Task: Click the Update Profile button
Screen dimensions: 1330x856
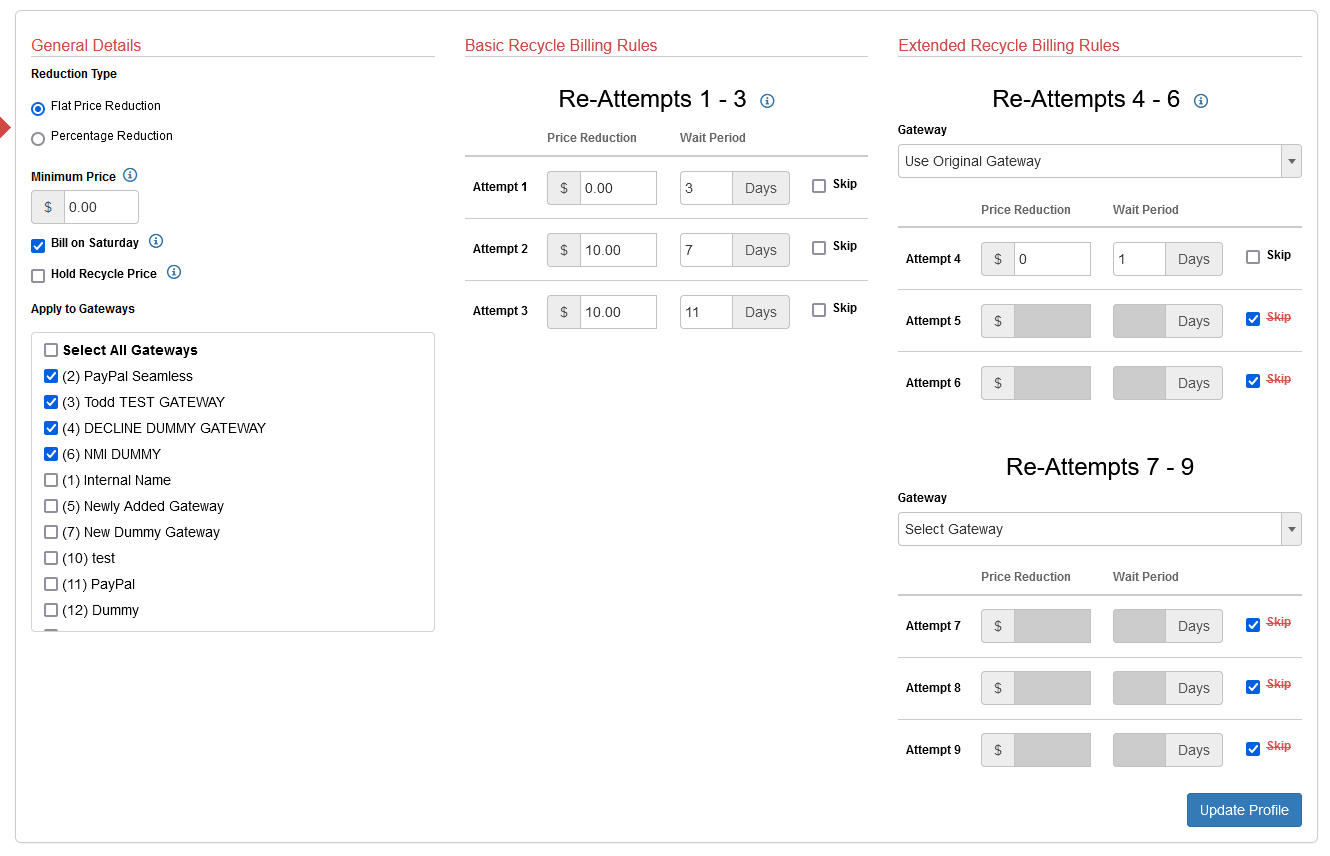Action: 1244,810
